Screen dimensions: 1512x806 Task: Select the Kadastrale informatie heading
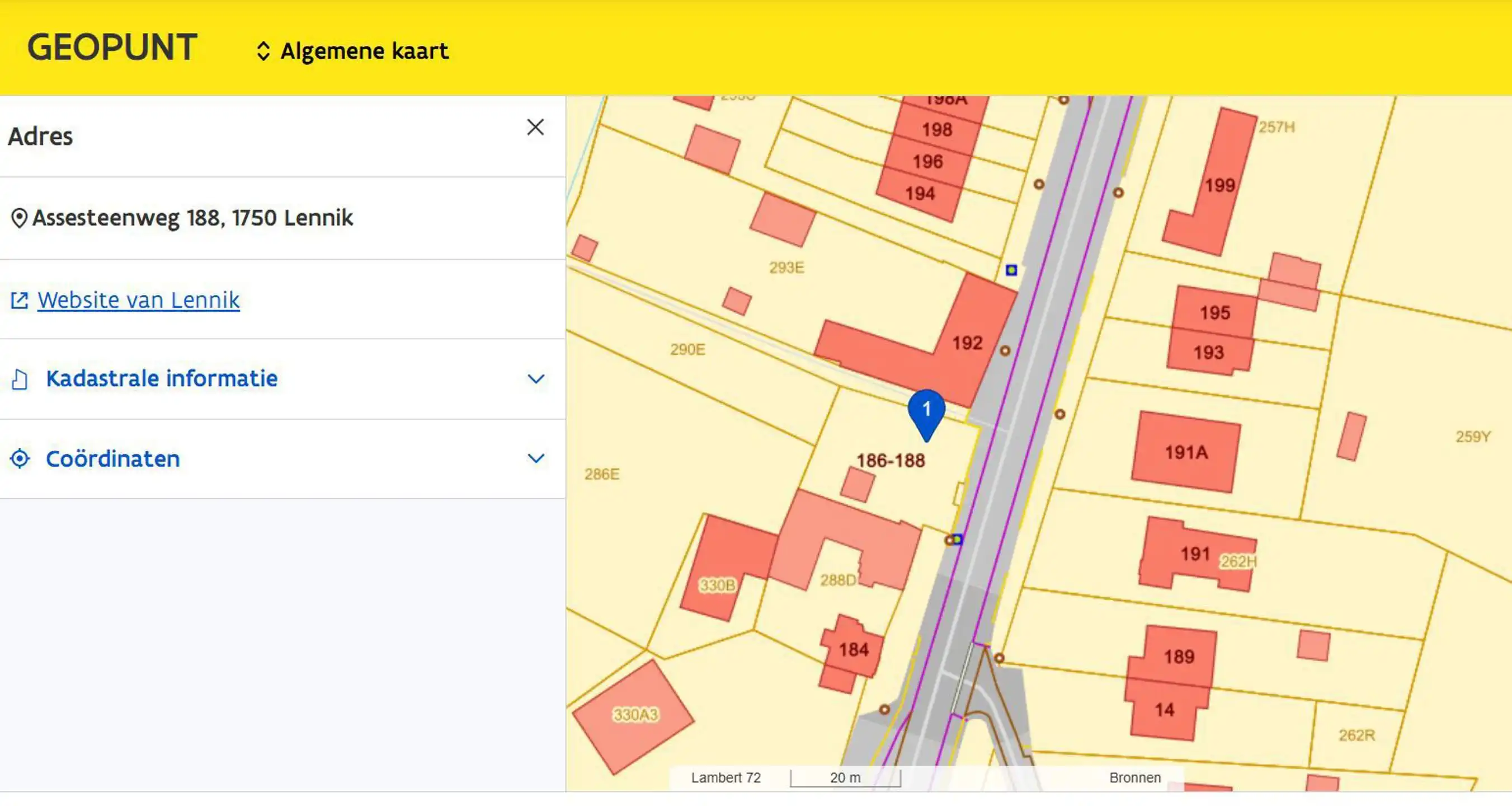click(x=162, y=379)
